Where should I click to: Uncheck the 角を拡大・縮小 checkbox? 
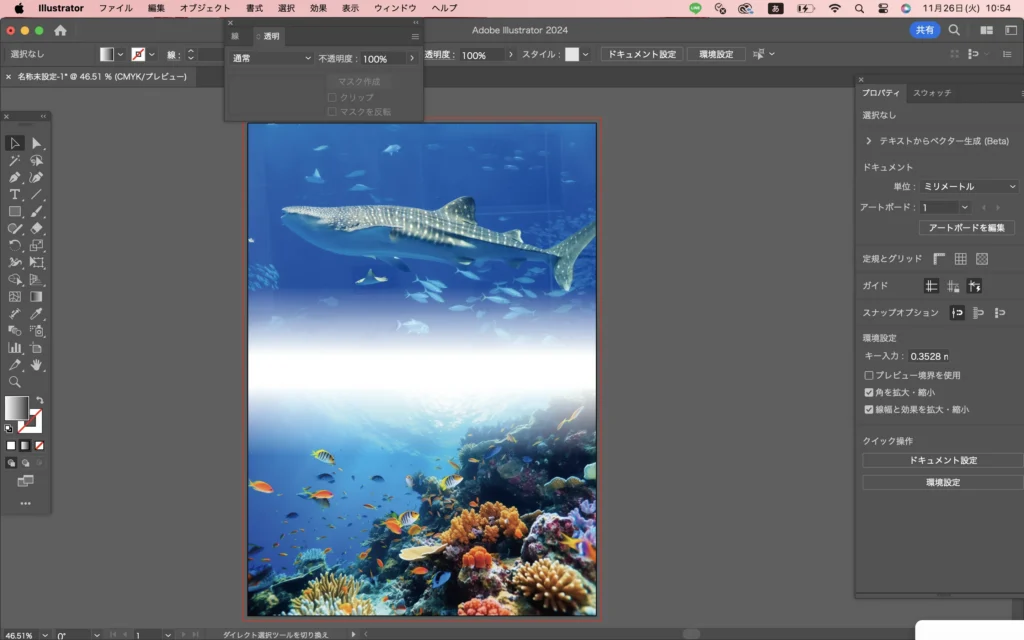tap(868, 392)
